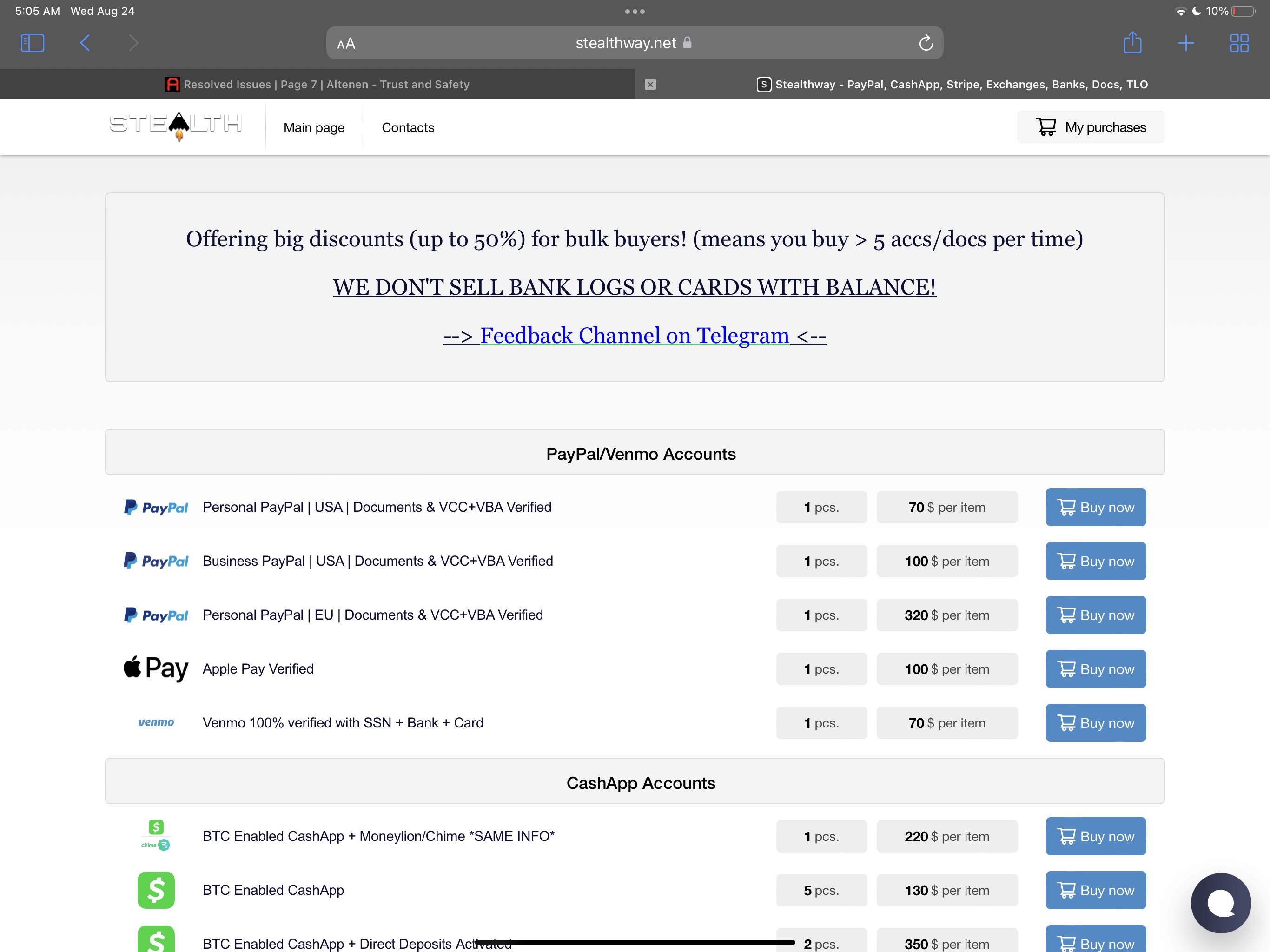Open the Contacts menu item
The width and height of the screenshot is (1270, 952).
[x=408, y=127]
